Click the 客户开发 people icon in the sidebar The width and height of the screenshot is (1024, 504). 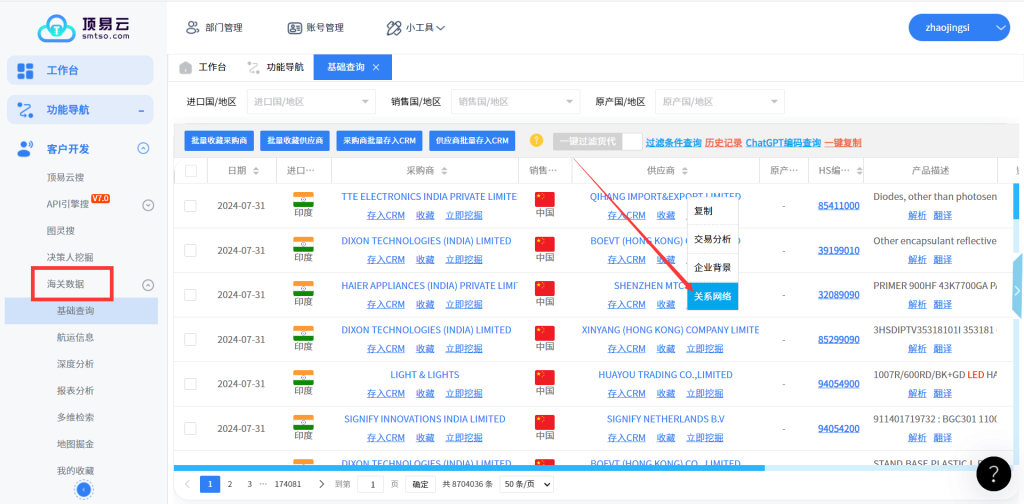(x=26, y=149)
